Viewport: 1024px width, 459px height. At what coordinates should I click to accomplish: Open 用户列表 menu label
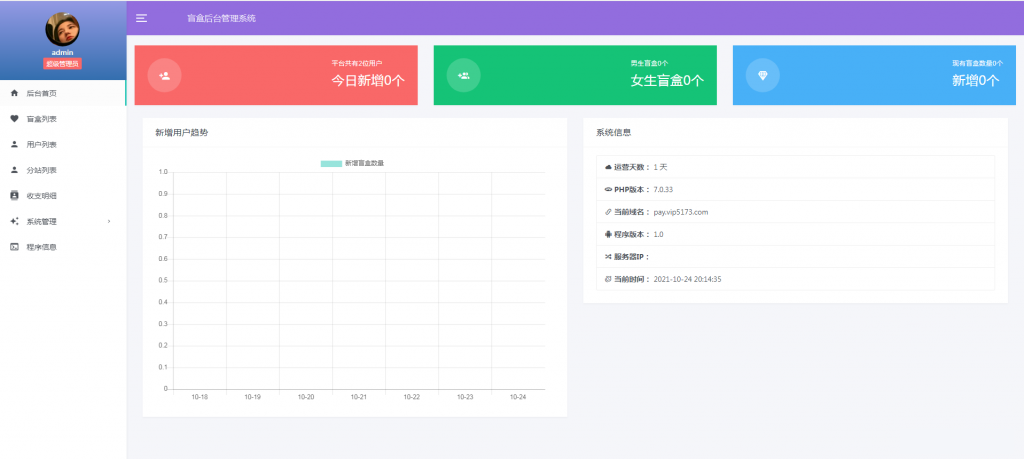(x=41, y=144)
